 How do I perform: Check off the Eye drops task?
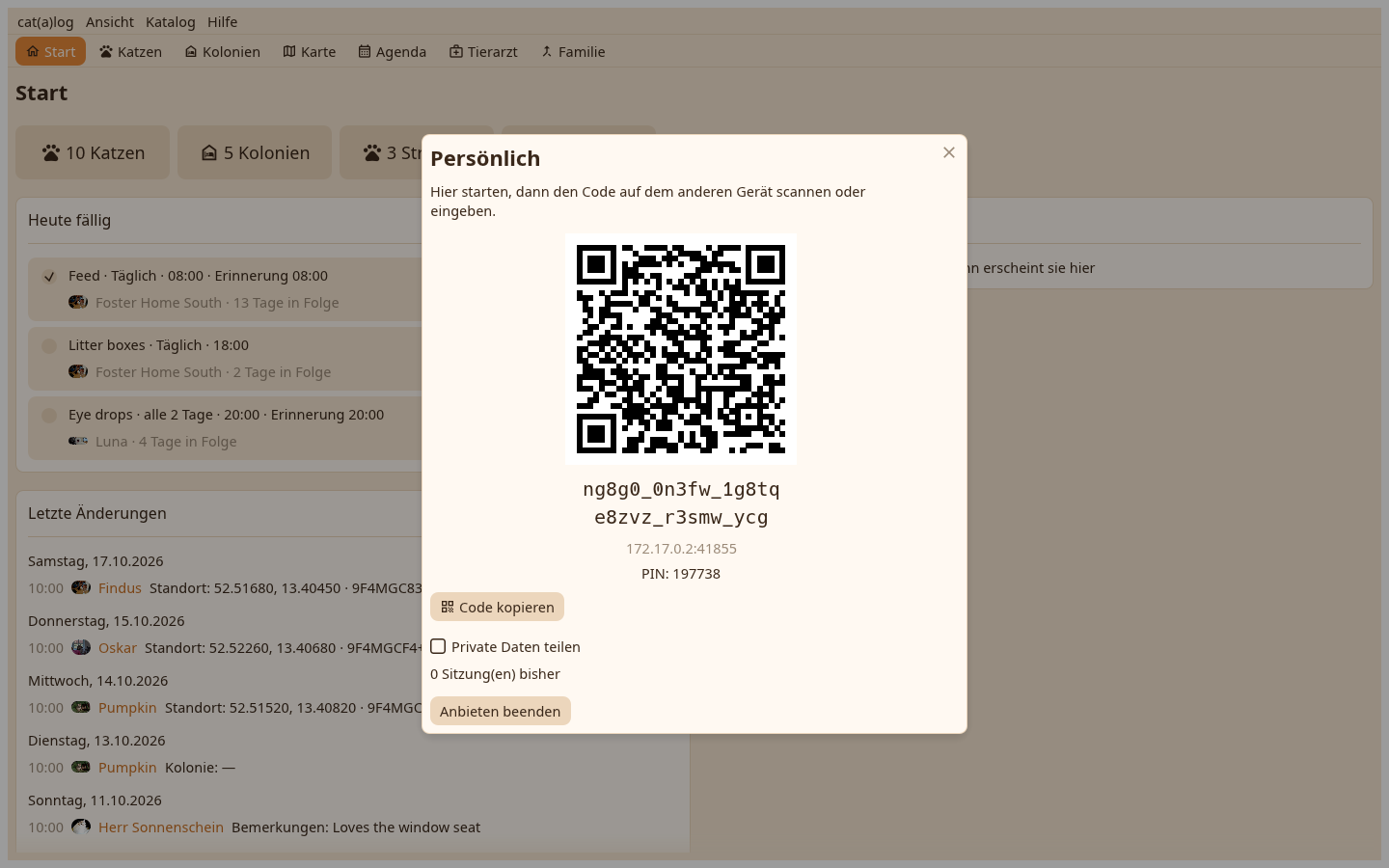(x=49, y=415)
